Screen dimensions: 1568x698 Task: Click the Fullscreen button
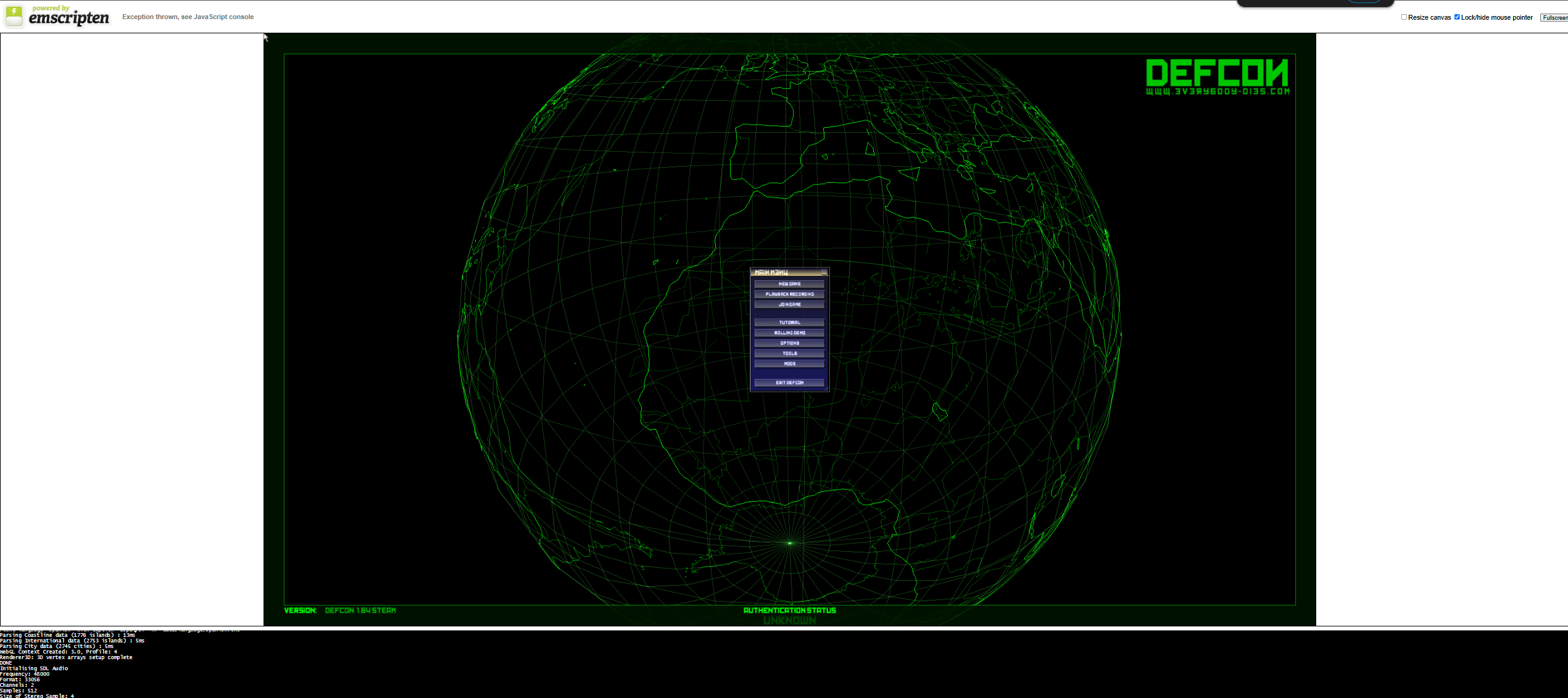click(x=1554, y=18)
